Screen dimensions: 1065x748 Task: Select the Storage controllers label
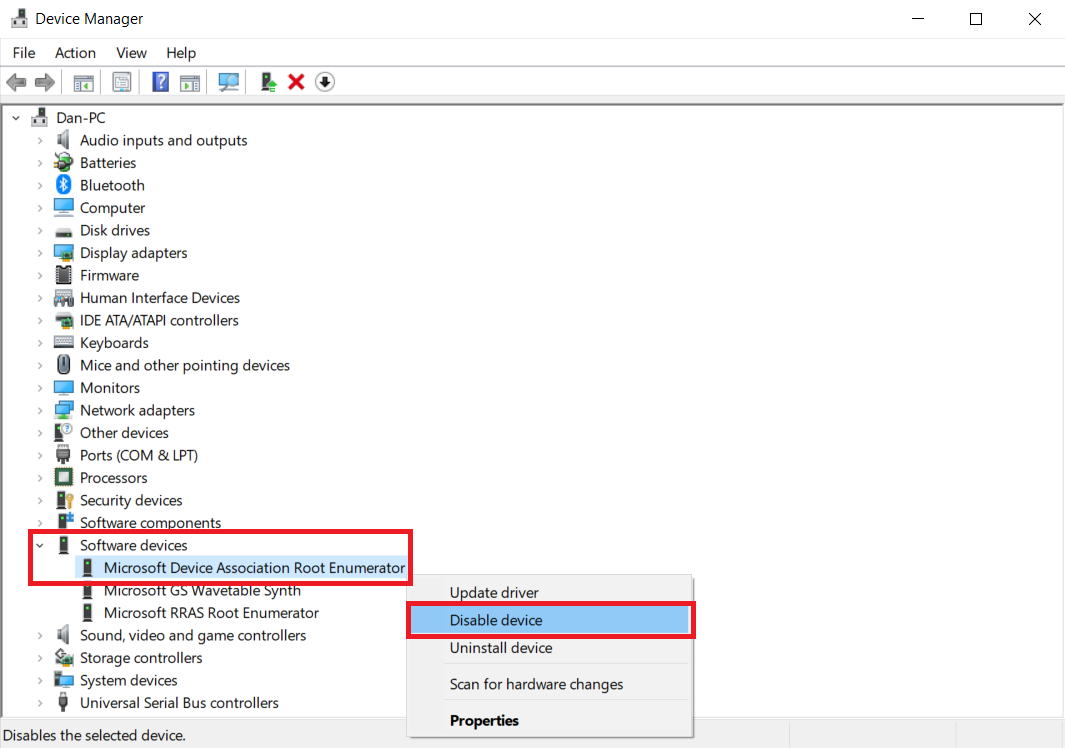coord(141,658)
